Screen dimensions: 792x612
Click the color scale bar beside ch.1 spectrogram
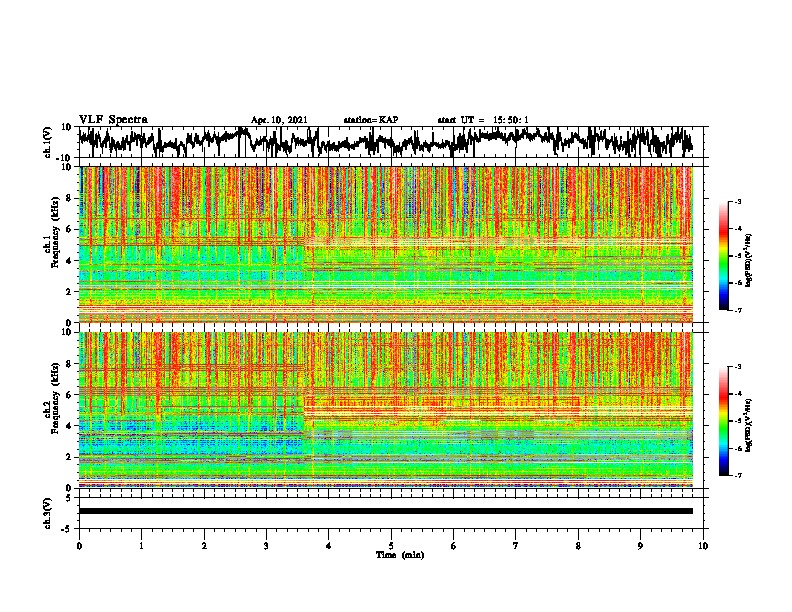coord(723,256)
